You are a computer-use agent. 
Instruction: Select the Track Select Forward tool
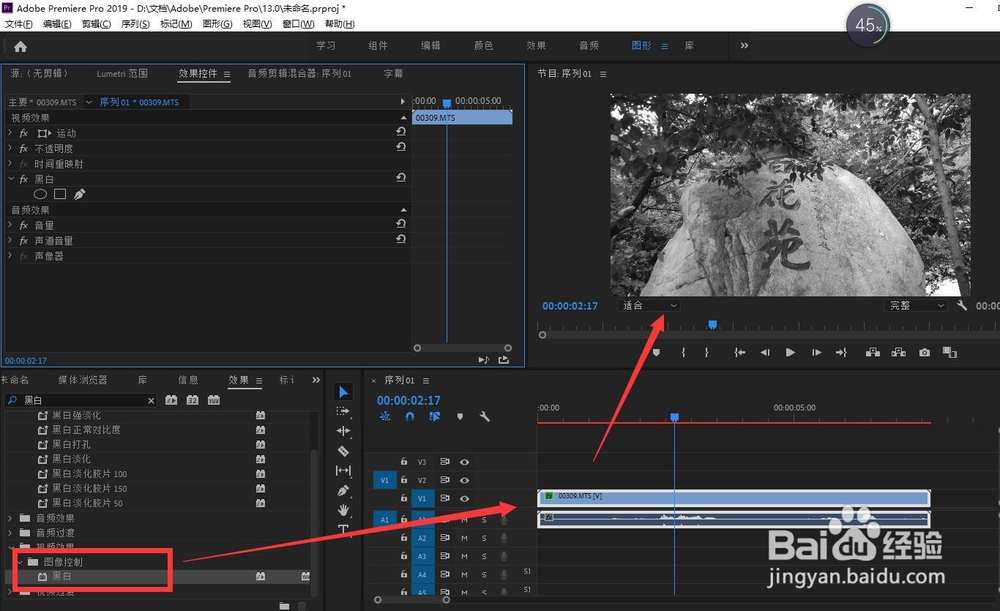click(343, 411)
